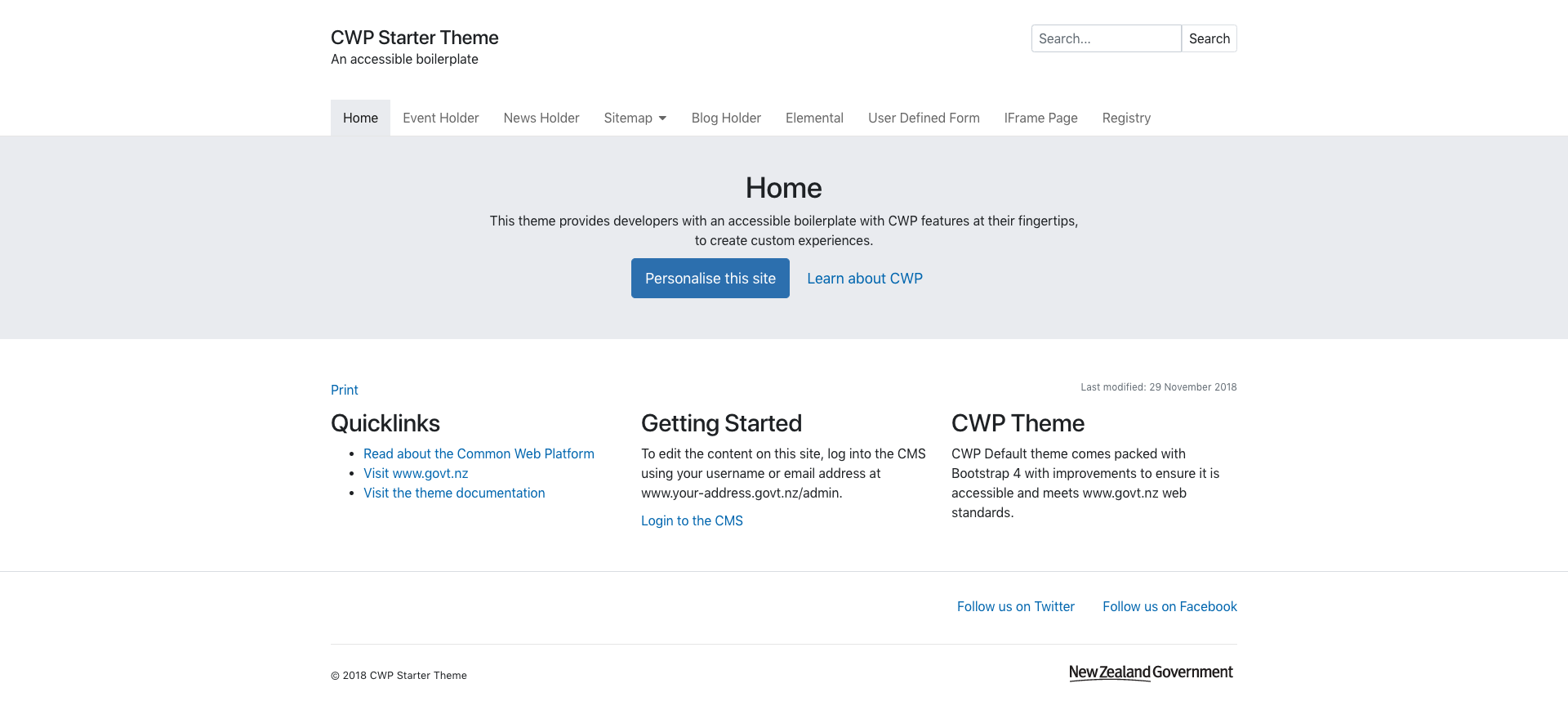The image size is (1568, 719).
Task: Visit www.govt.nz quicklink
Action: pyautogui.click(x=416, y=473)
